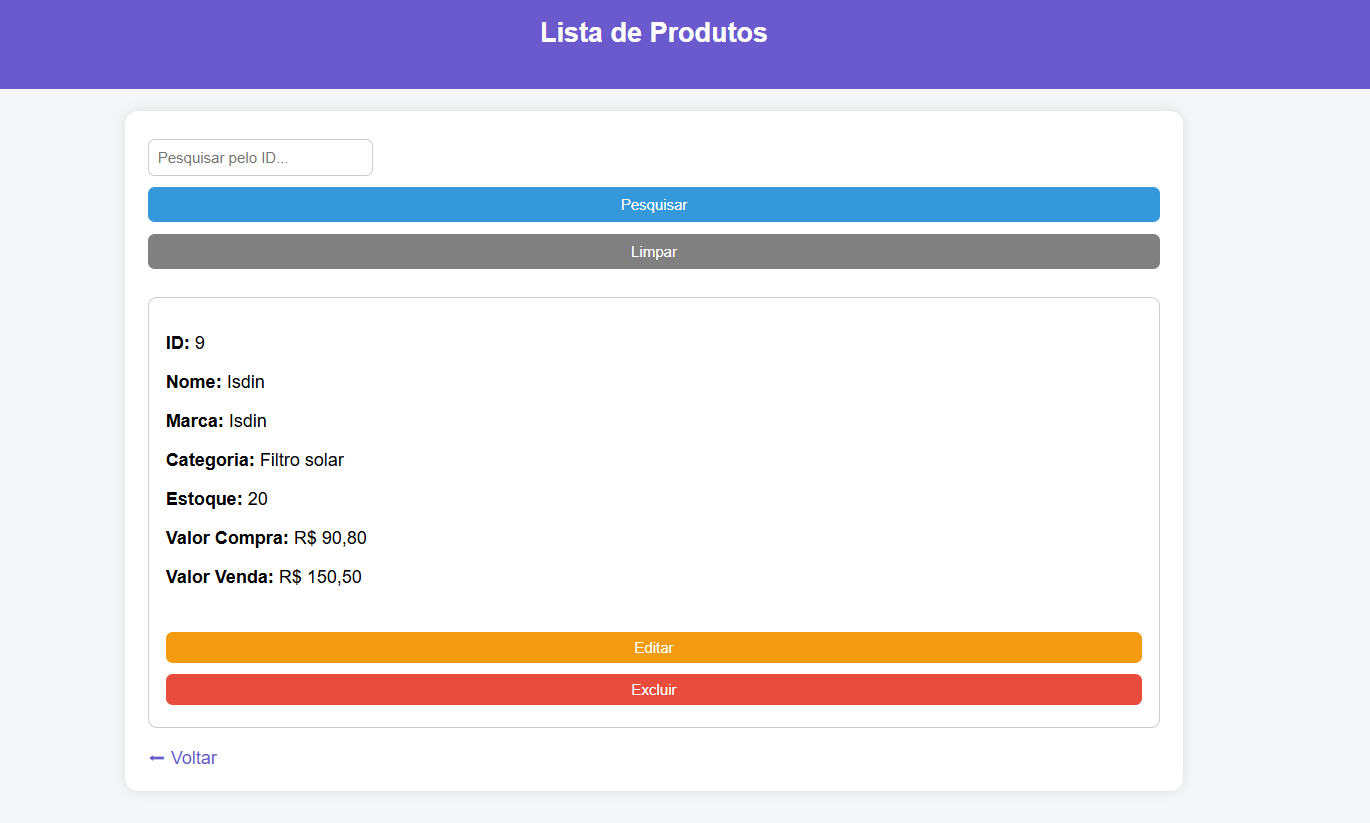Edit product 9 with the Editar button
This screenshot has height=823, width=1370.
click(654, 647)
